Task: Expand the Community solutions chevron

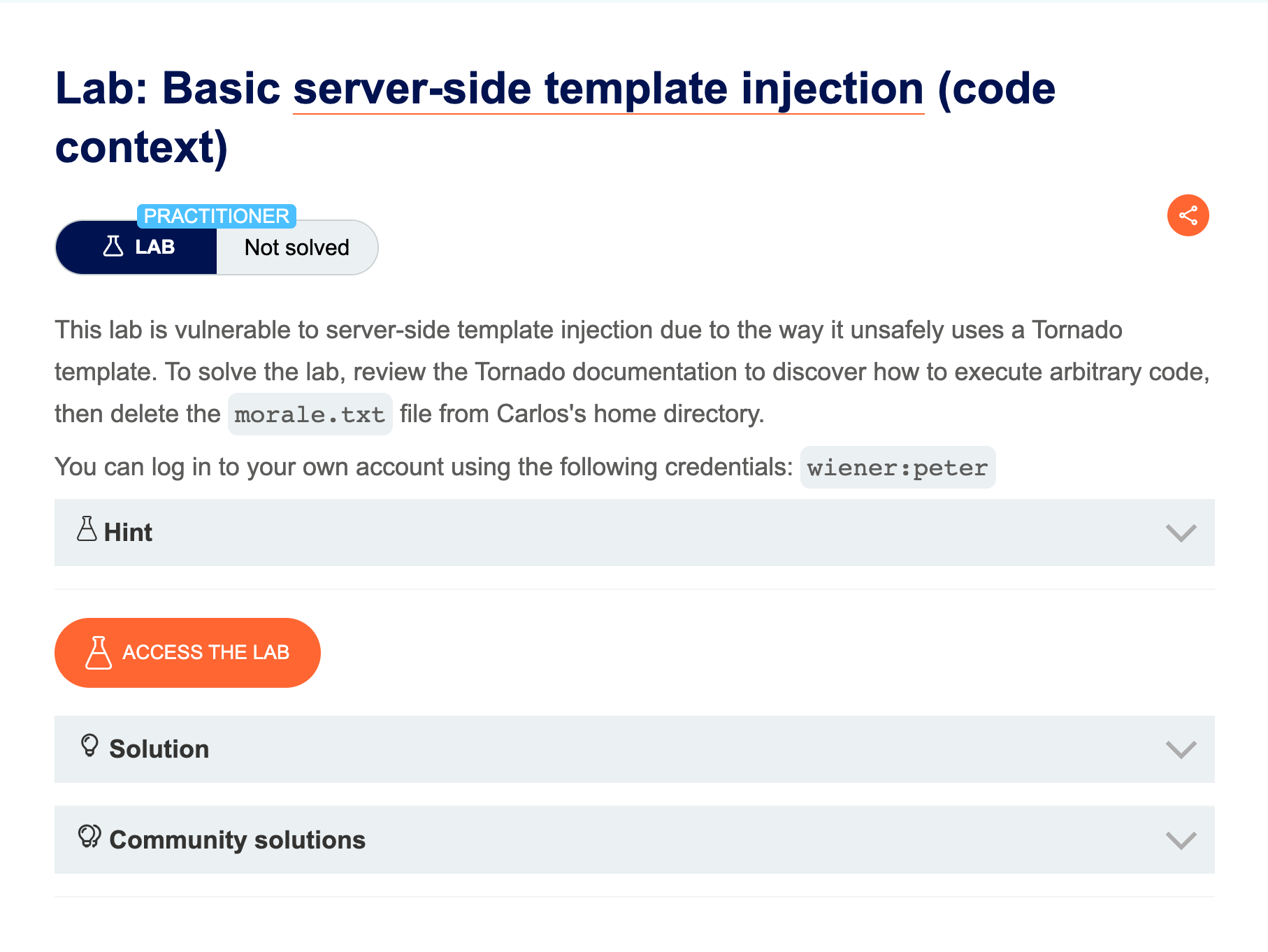Action: click(x=1181, y=840)
